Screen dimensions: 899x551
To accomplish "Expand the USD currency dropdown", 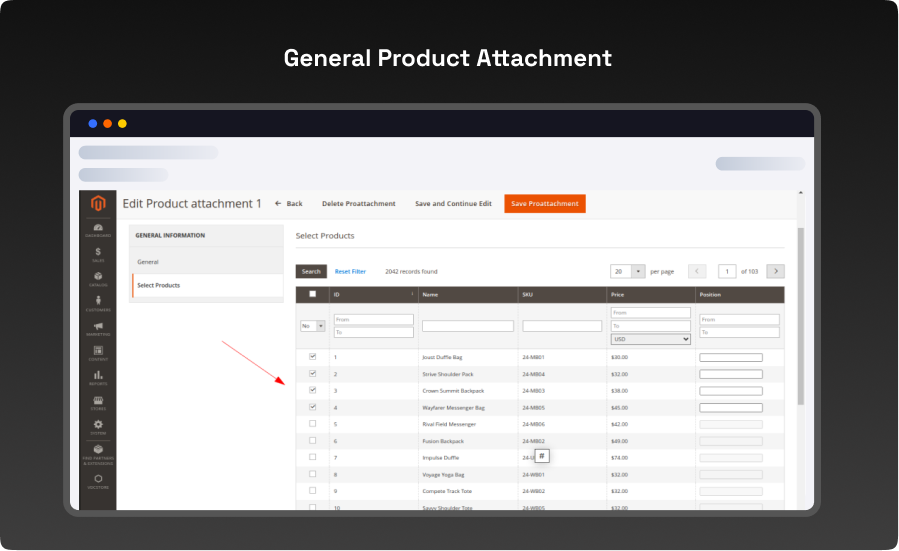I will coord(651,339).
